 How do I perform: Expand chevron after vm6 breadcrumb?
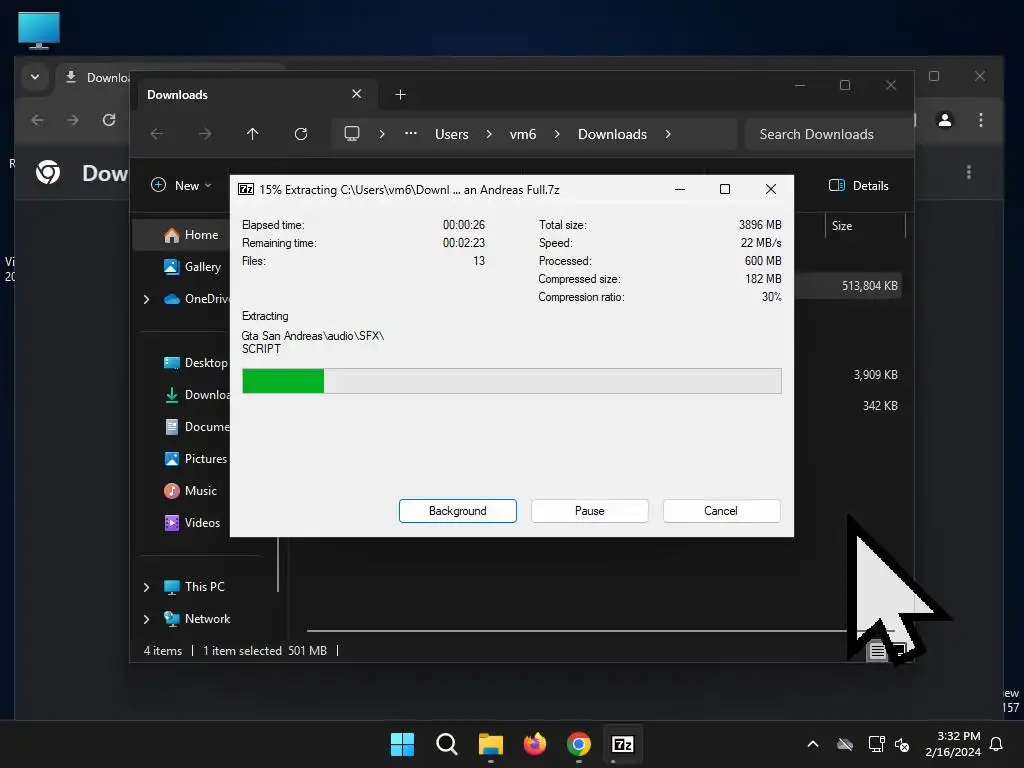pyautogui.click(x=557, y=134)
